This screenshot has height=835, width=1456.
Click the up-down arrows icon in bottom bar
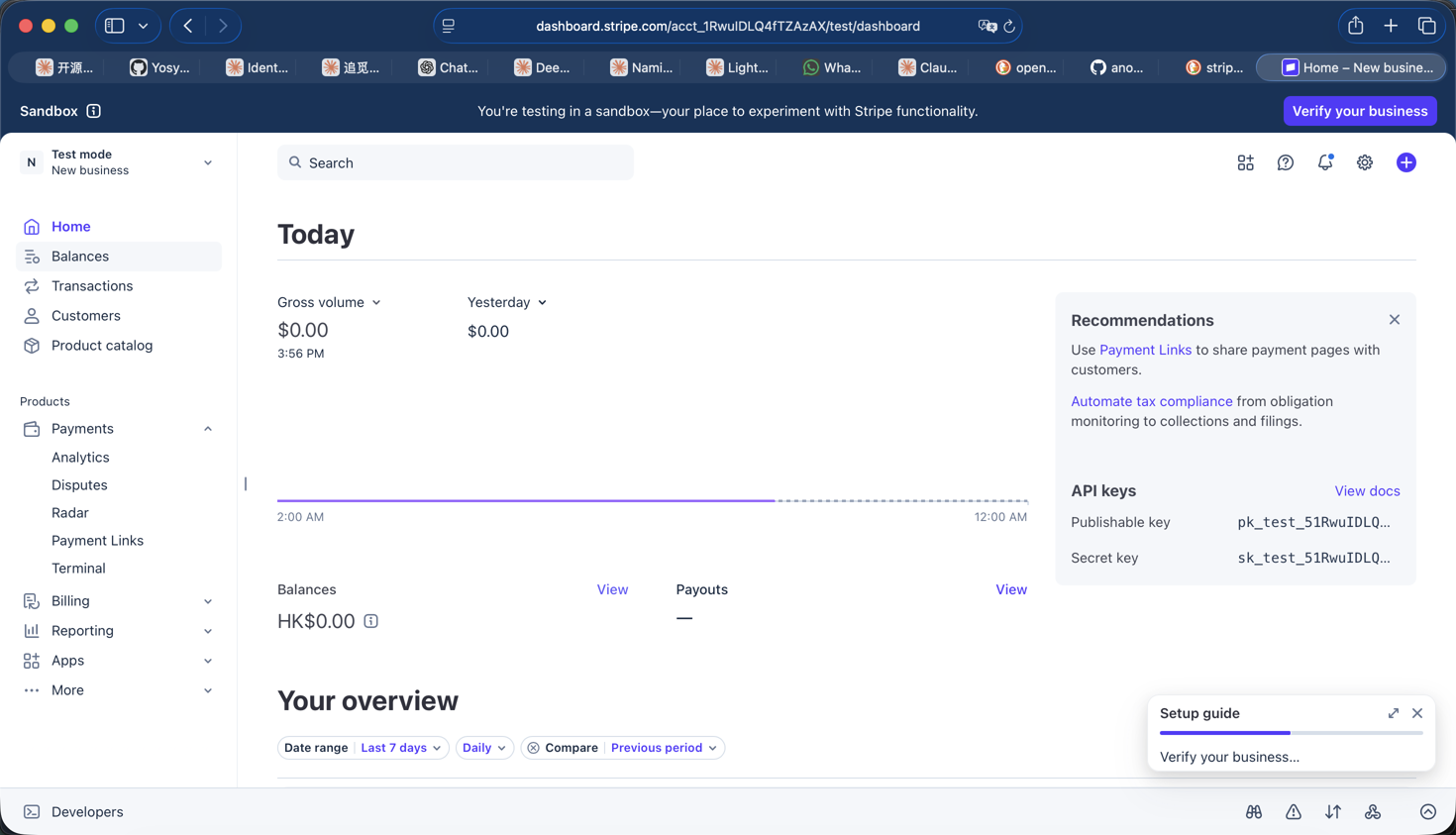(x=1333, y=812)
